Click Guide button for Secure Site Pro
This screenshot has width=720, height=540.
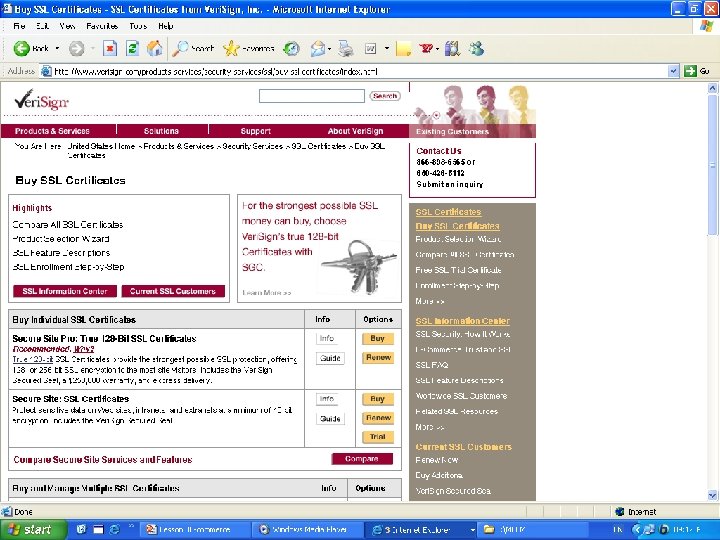coord(330,358)
